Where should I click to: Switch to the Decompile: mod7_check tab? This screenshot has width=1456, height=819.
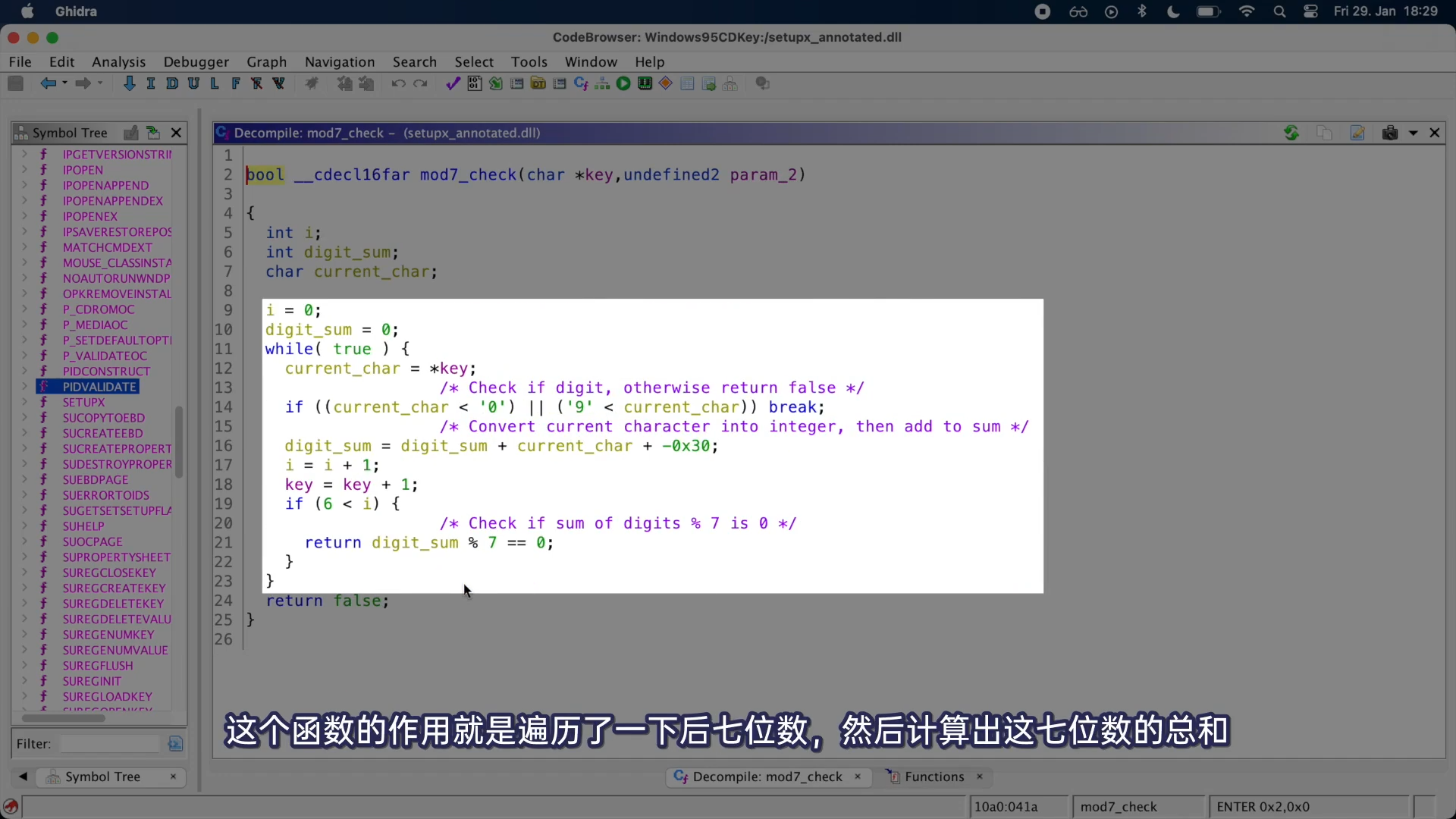click(x=767, y=777)
